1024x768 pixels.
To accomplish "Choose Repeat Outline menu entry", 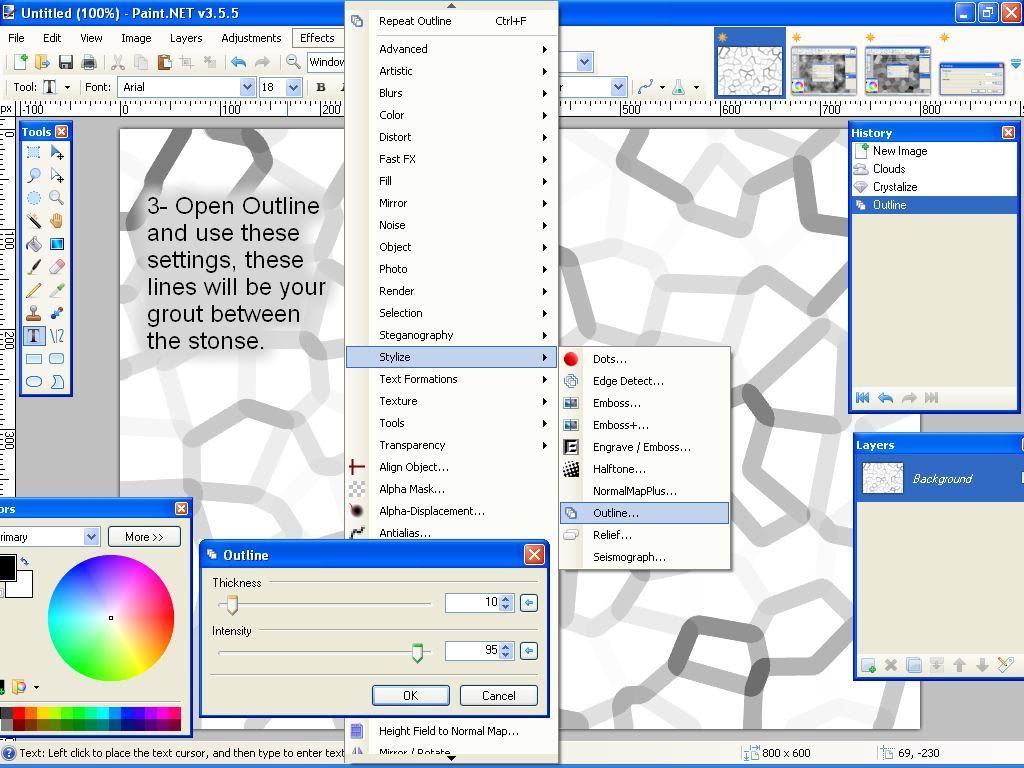I will coord(452,21).
